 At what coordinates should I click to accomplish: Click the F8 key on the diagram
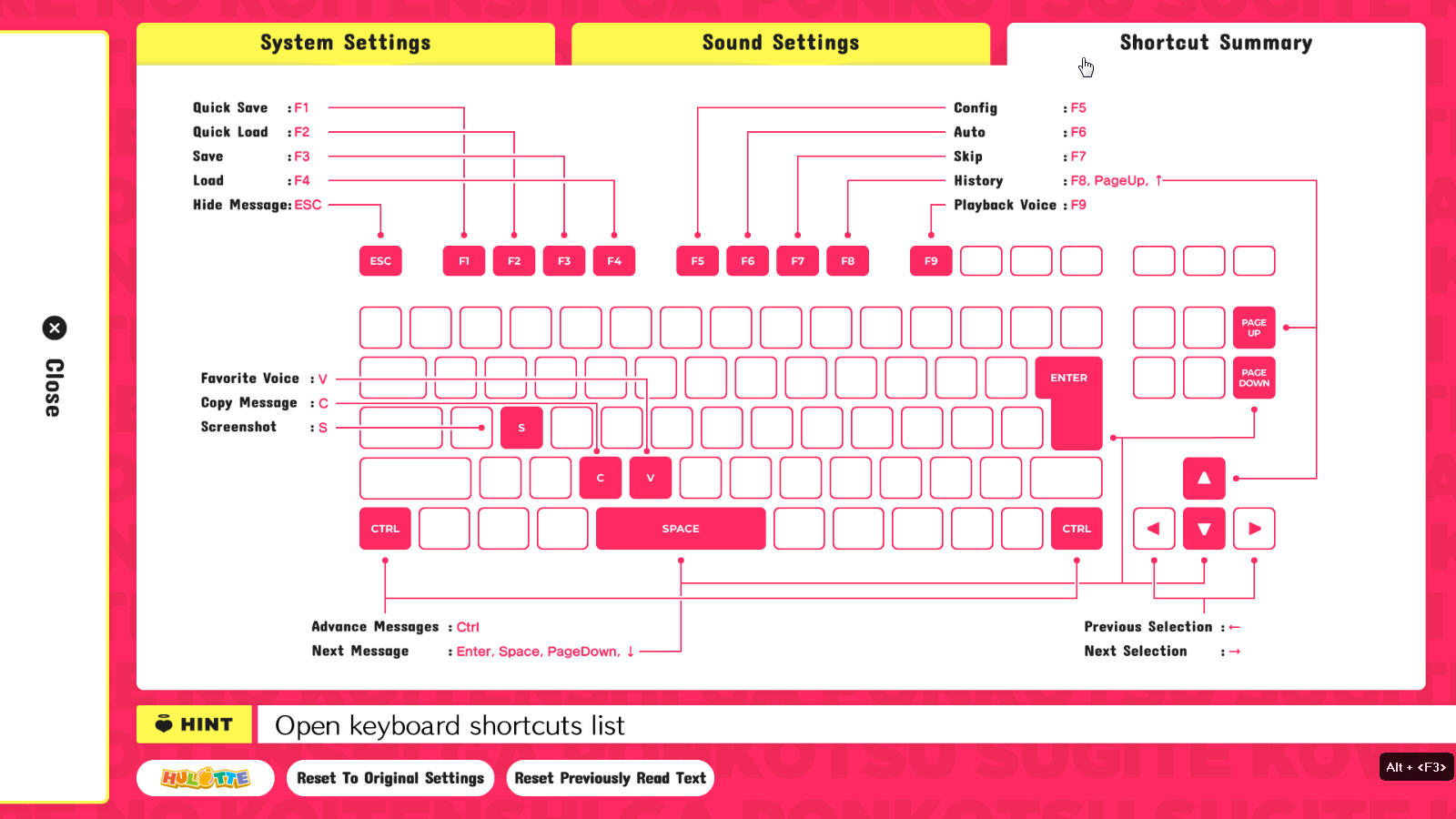[848, 261]
